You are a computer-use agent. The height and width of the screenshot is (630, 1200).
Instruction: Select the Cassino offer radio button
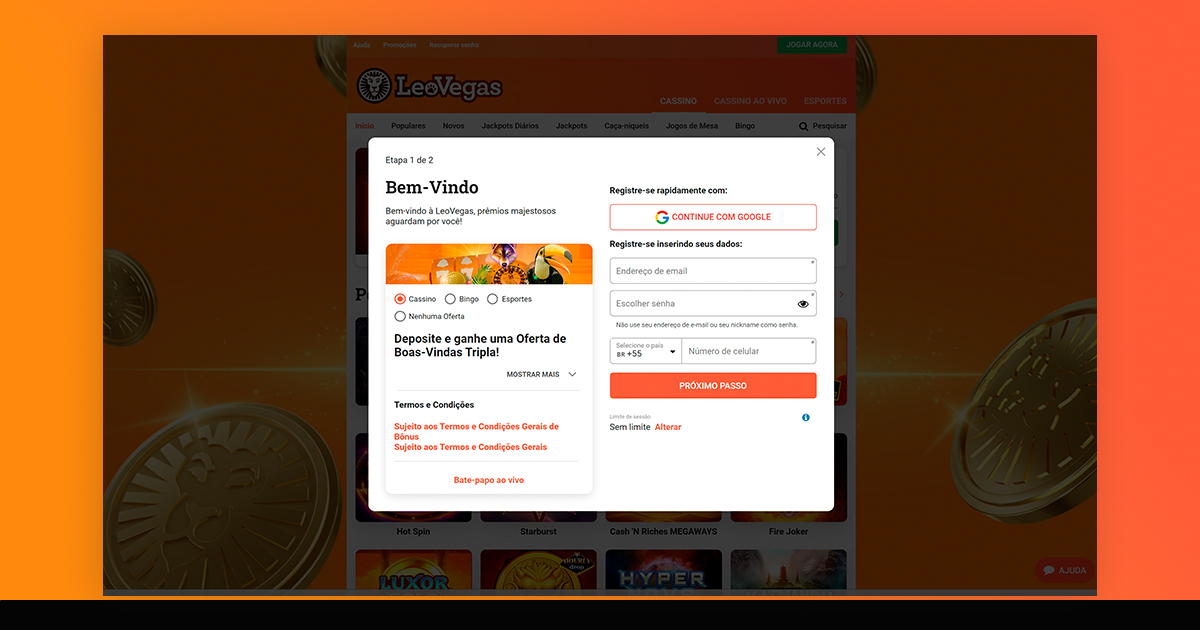click(x=400, y=299)
